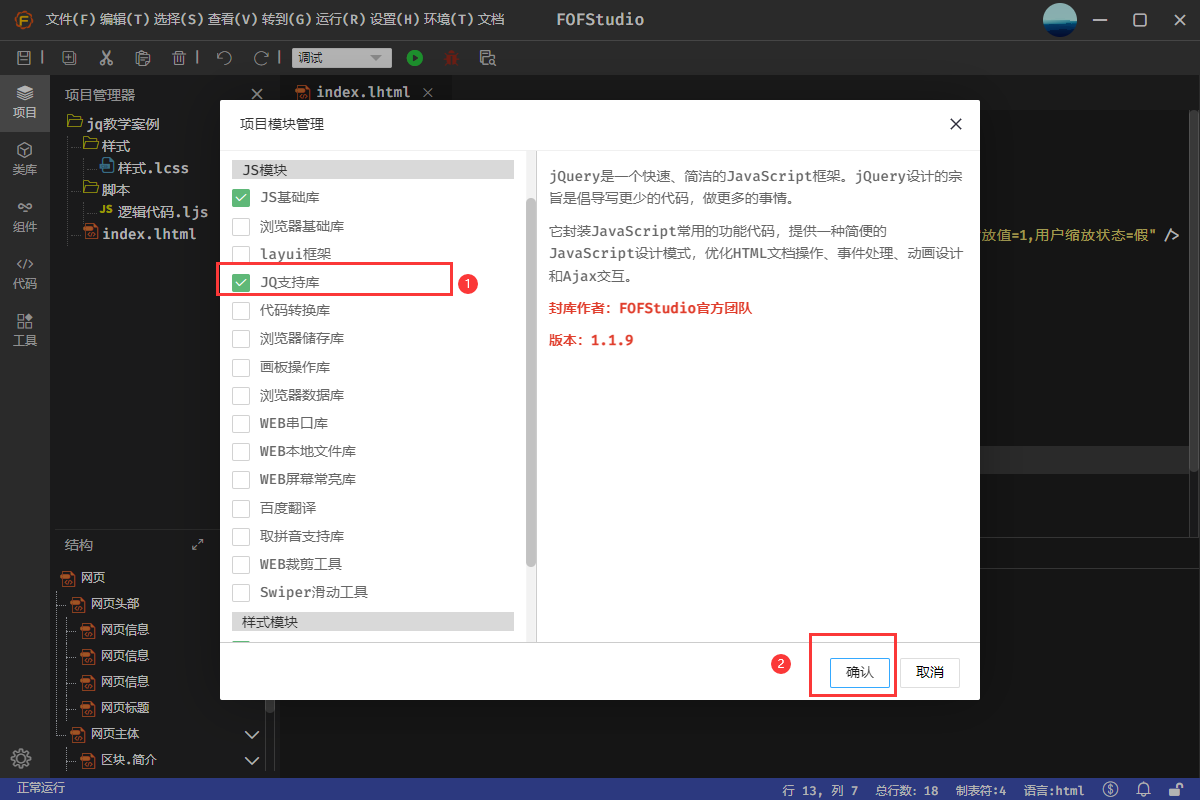Open the 编辑(T) menu
This screenshot has width=1200, height=800.
click(124, 20)
